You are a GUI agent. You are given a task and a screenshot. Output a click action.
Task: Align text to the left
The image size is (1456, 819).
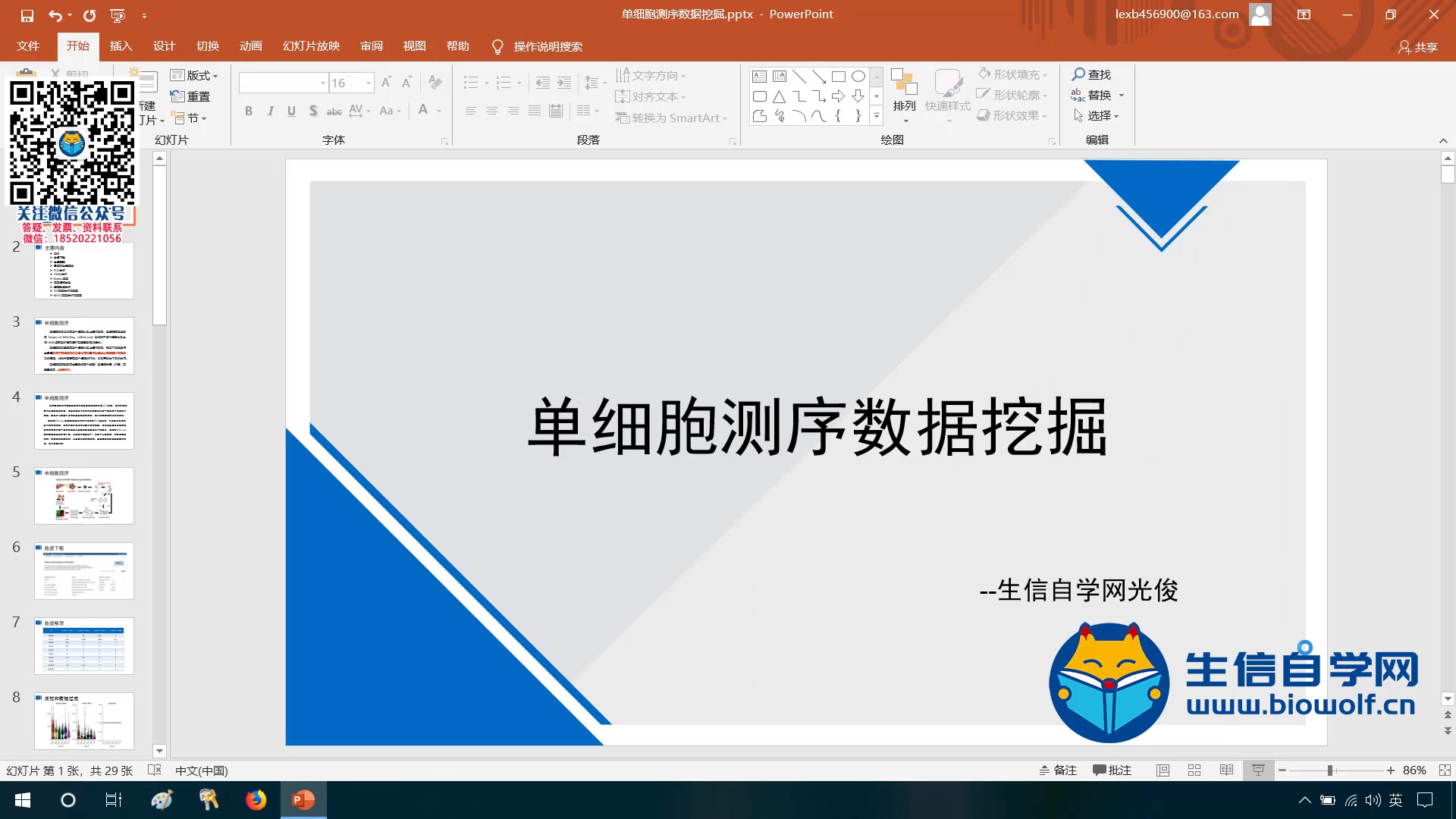pyautogui.click(x=470, y=111)
